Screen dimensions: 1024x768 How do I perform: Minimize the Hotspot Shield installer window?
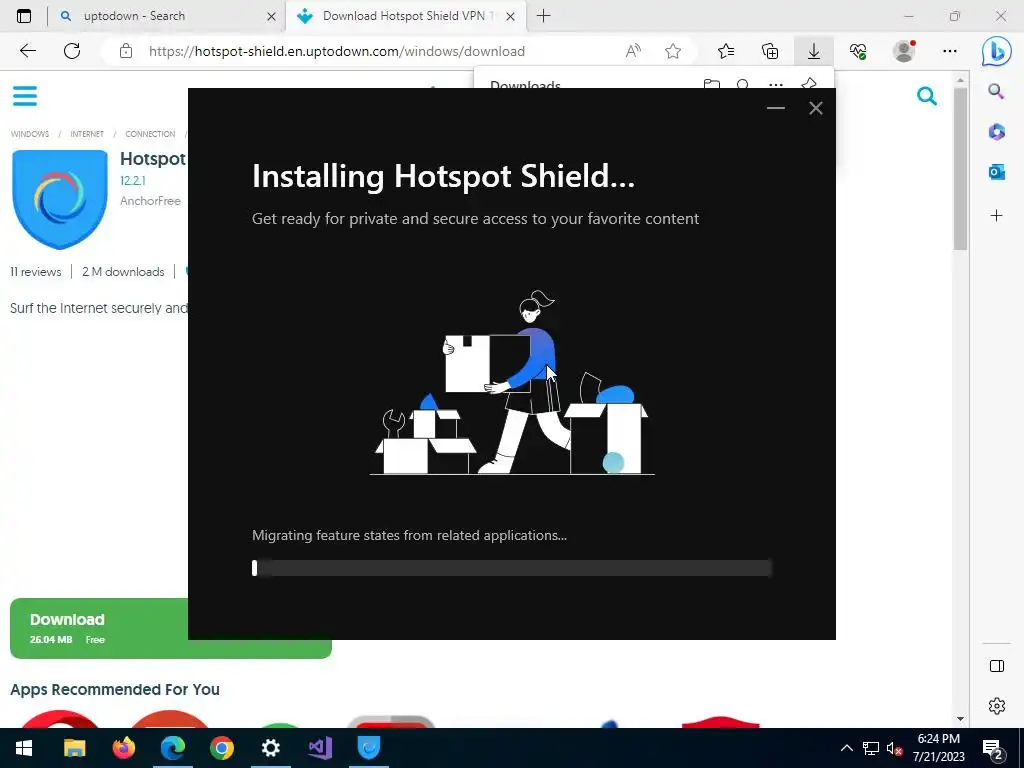tap(775, 108)
